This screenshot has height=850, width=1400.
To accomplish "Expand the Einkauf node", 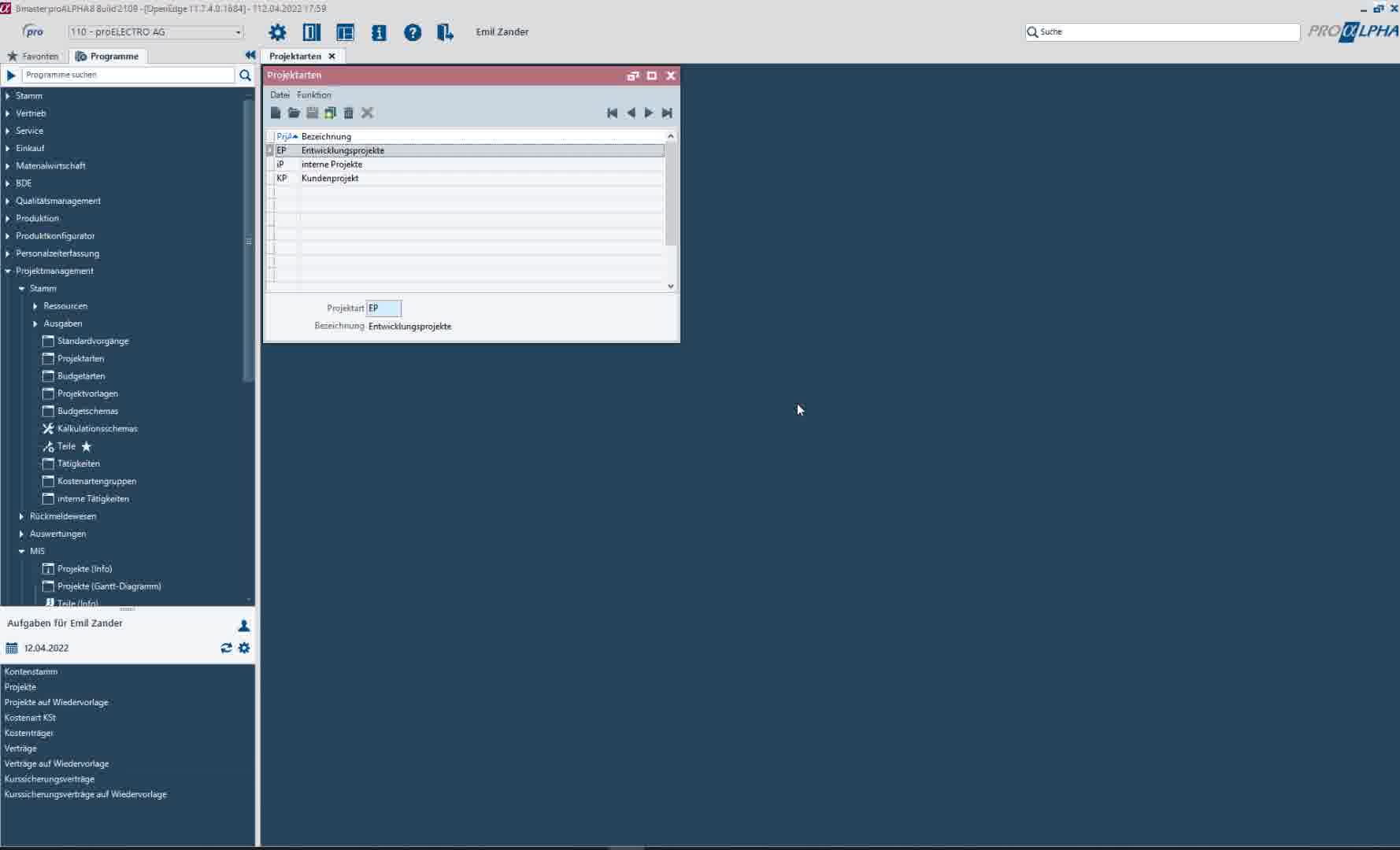I will [x=8, y=148].
